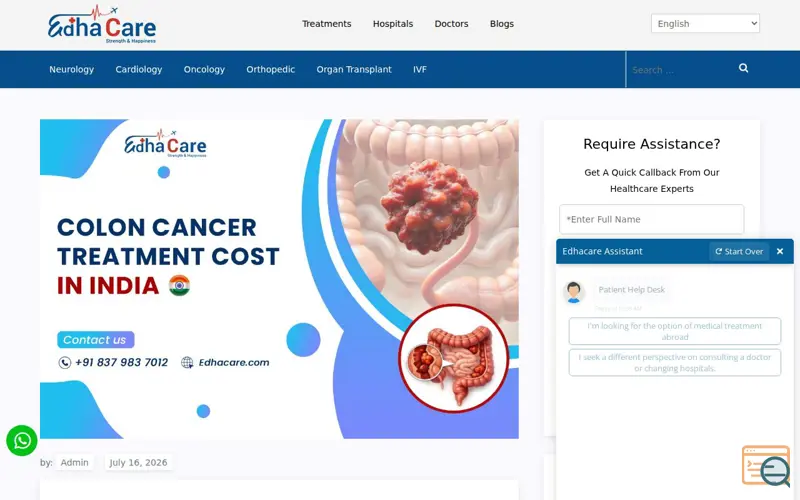Click the Admin author link
Screen dimensions: 800x500
(74, 463)
